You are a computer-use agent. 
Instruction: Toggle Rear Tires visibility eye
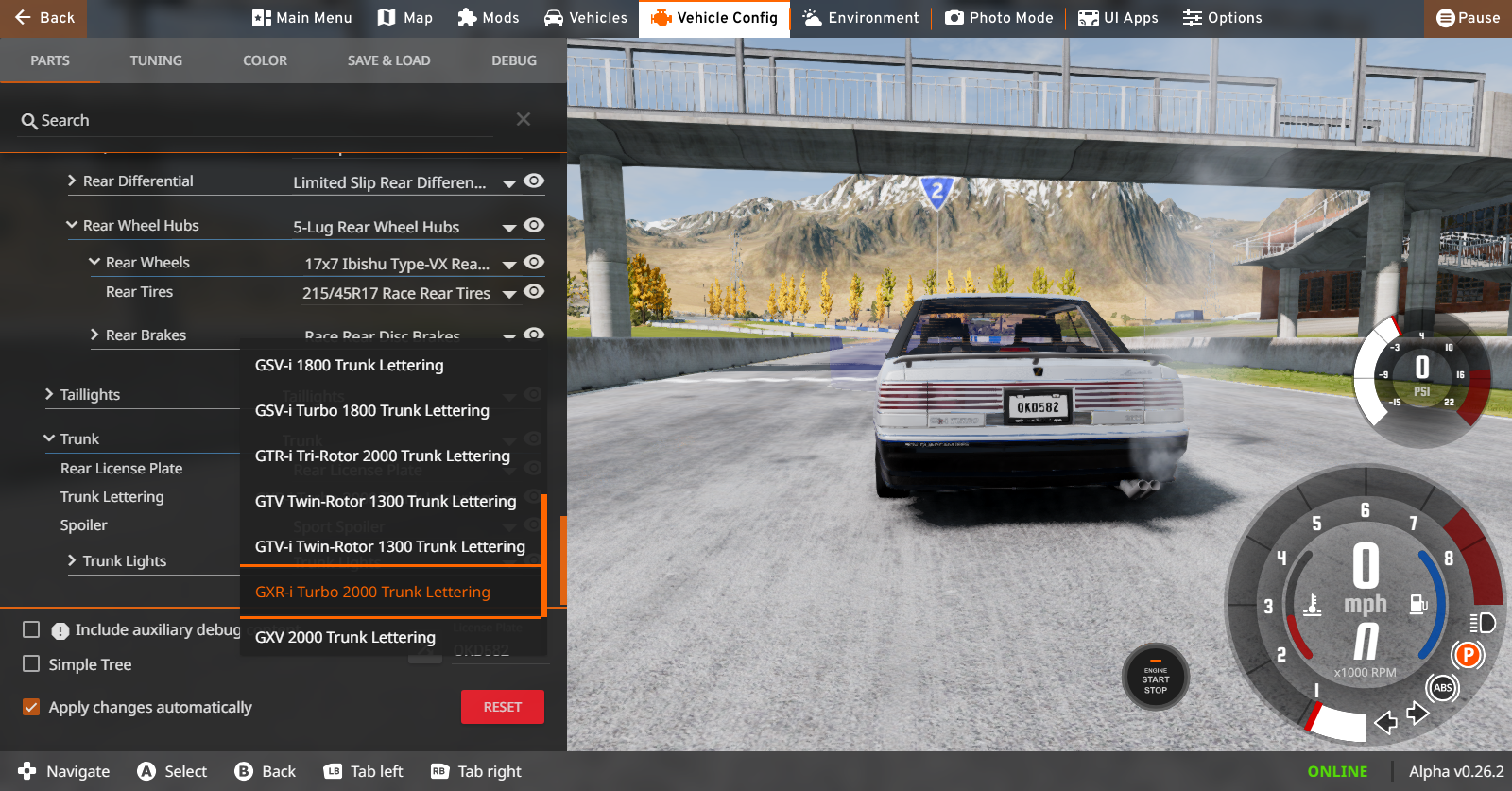click(534, 291)
